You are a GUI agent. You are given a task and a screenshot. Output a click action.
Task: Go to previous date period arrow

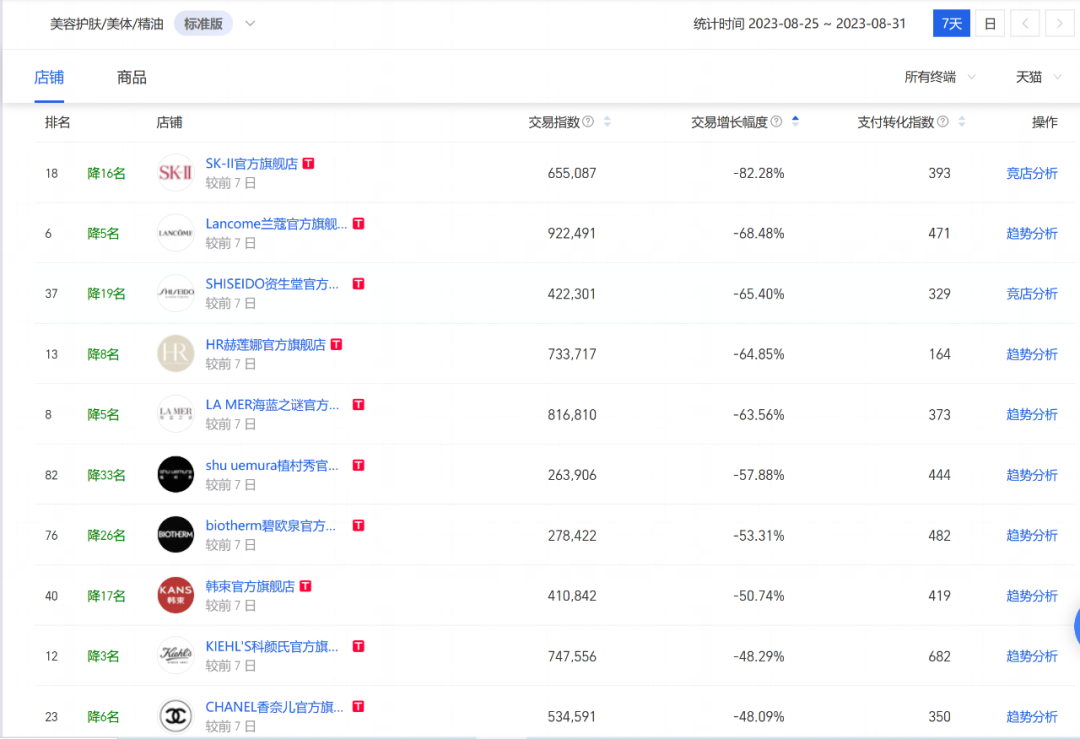[x=1025, y=23]
